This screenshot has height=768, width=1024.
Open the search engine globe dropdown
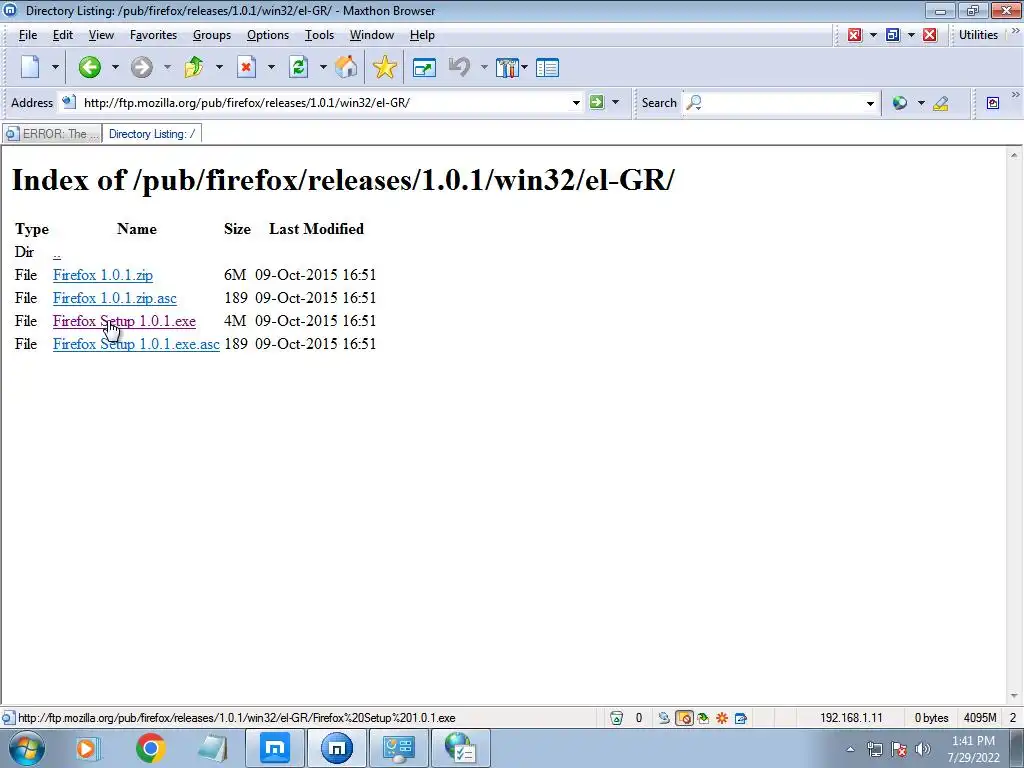pyautogui.click(x=921, y=103)
